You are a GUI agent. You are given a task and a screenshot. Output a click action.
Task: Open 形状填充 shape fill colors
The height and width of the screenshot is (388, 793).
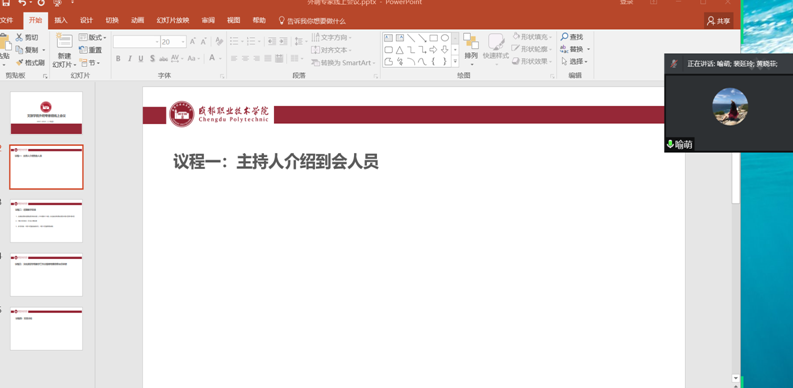(531, 36)
